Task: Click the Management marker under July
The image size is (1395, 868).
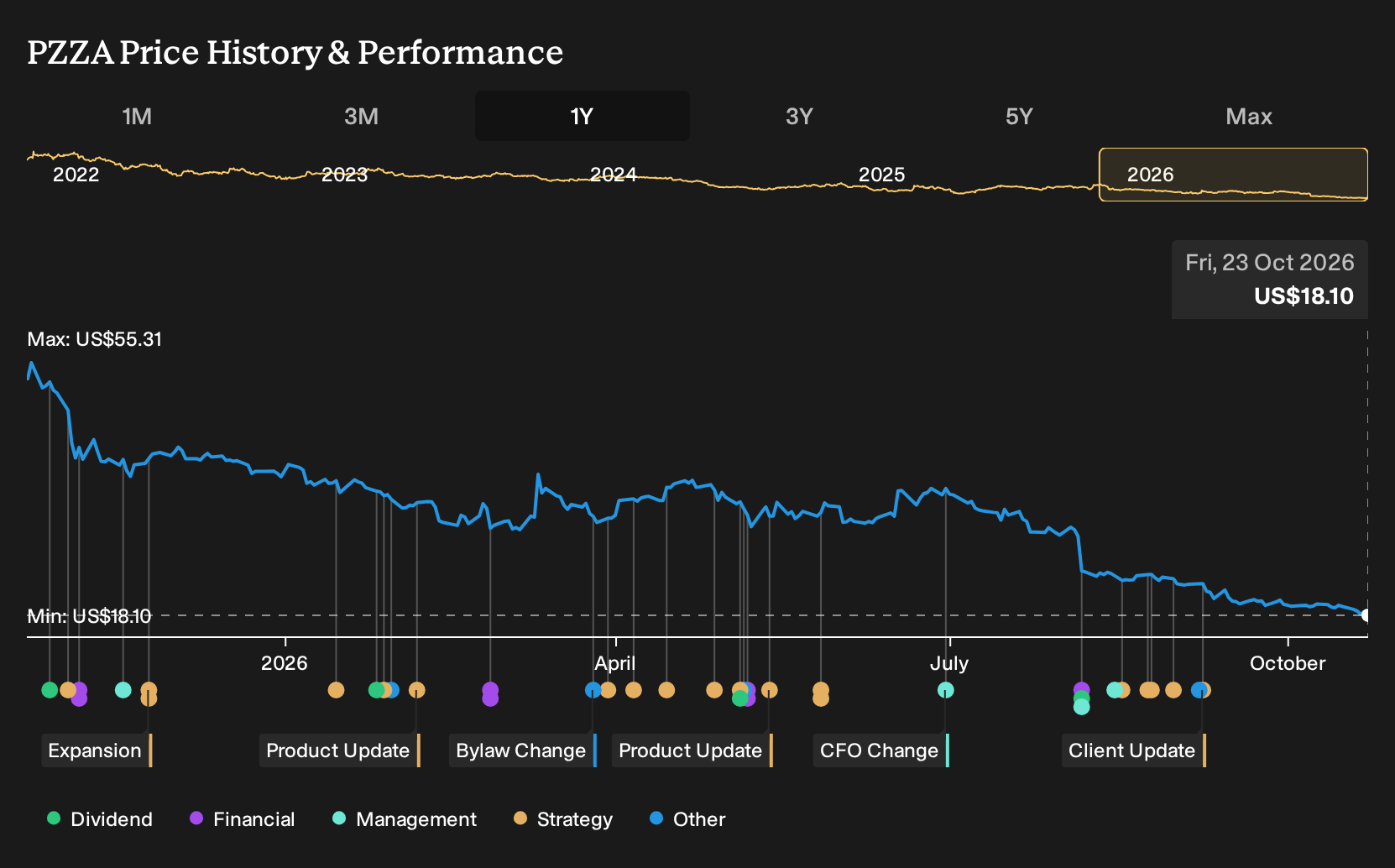Action: [946, 690]
